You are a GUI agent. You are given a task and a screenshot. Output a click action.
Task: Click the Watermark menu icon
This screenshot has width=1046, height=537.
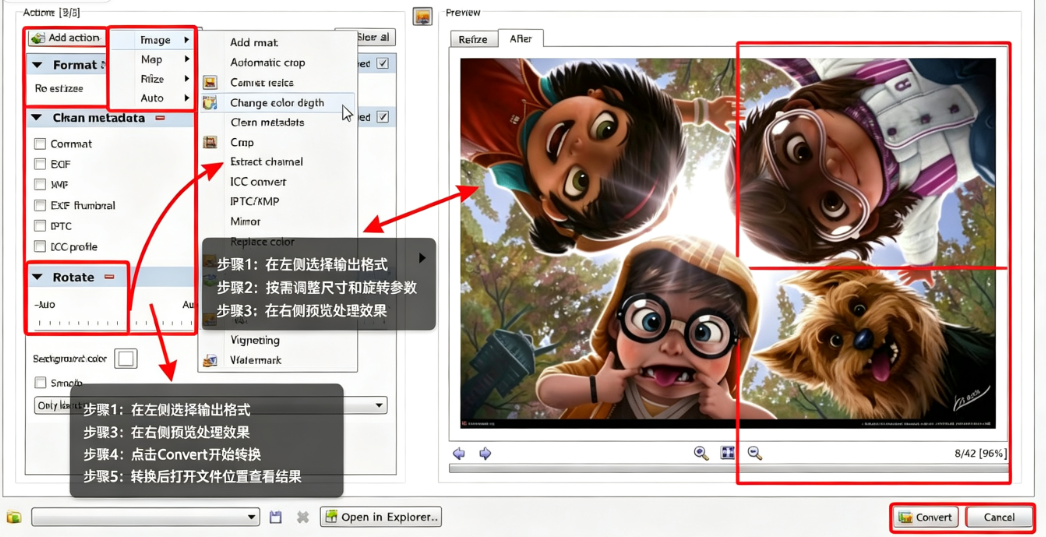[x=210, y=360]
